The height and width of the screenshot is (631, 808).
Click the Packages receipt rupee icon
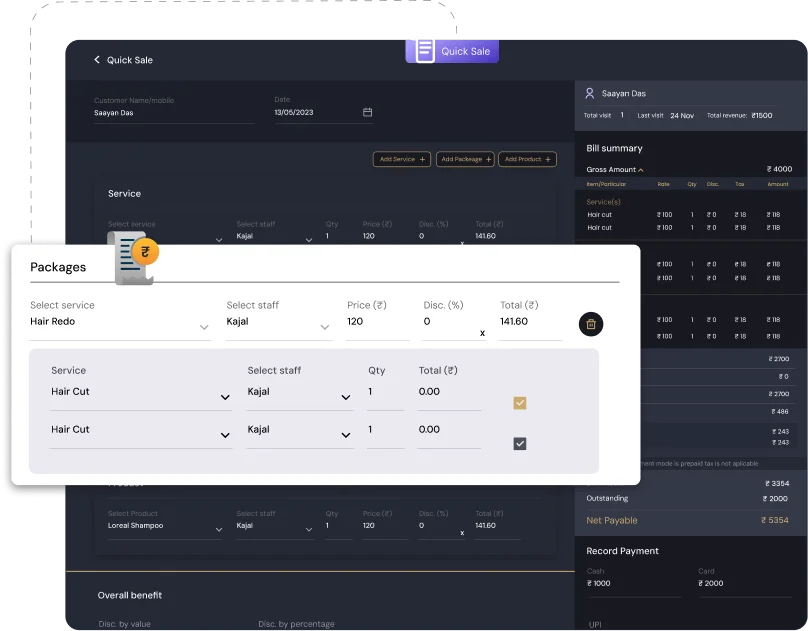135,257
